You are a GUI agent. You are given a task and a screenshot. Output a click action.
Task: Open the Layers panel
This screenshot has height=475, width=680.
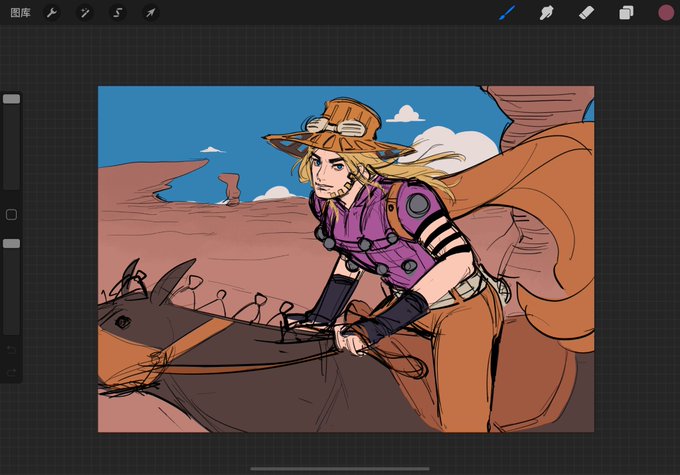pyautogui.click(x=626, y=13)
